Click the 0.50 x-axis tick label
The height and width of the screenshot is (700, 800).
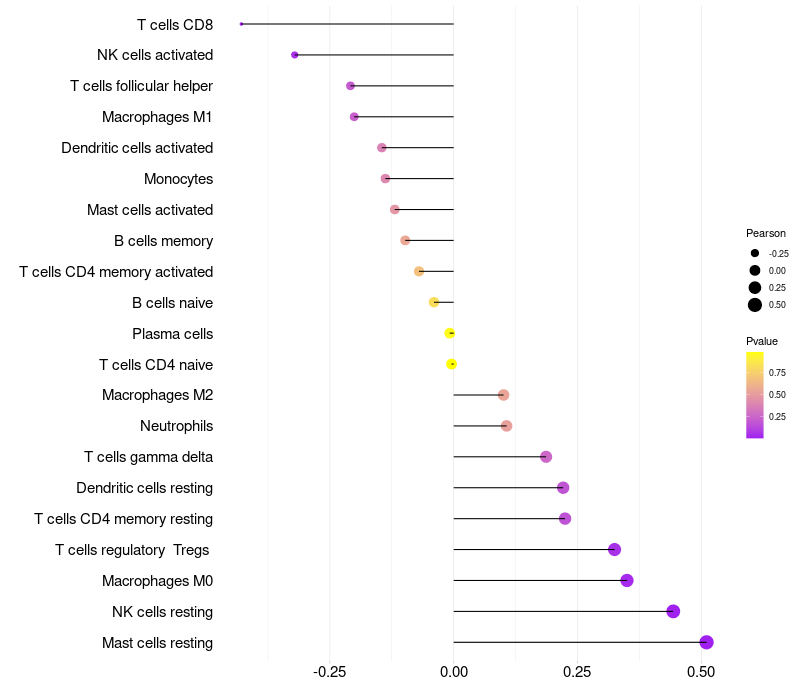click(x=701, y=672)
